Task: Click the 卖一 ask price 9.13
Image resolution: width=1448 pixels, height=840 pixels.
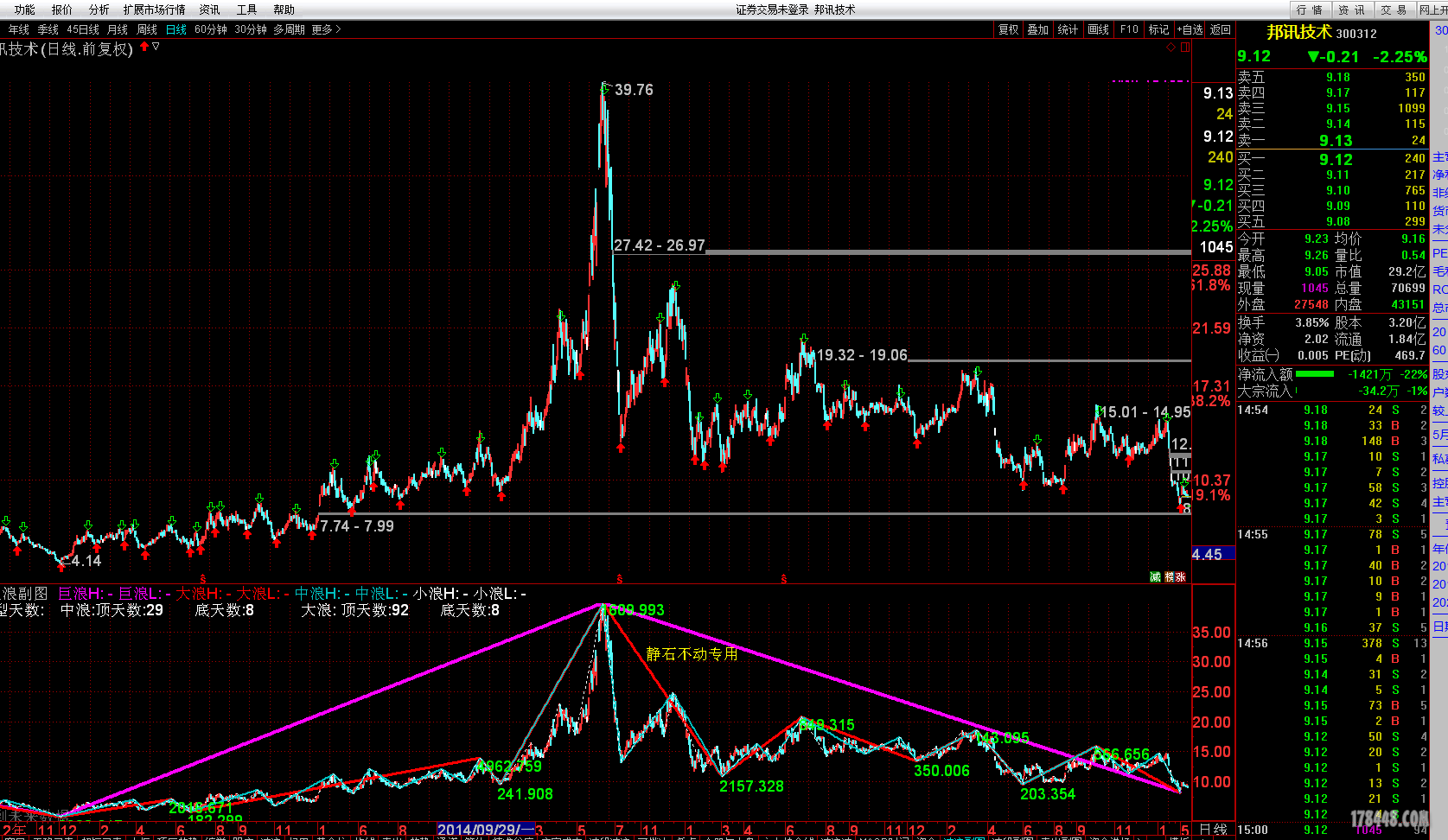Action: (x=1336, y=141)
